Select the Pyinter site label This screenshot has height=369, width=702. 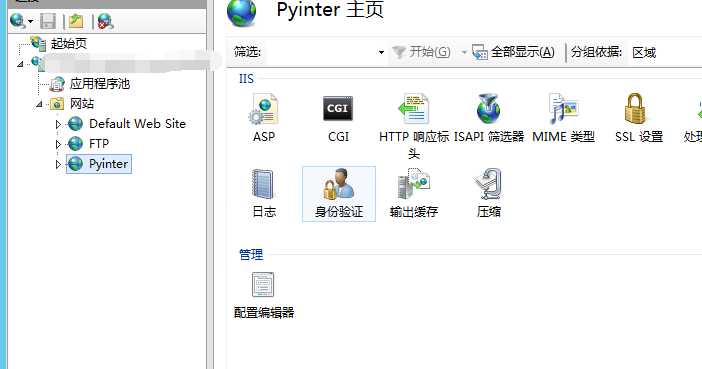pos(108,164)
